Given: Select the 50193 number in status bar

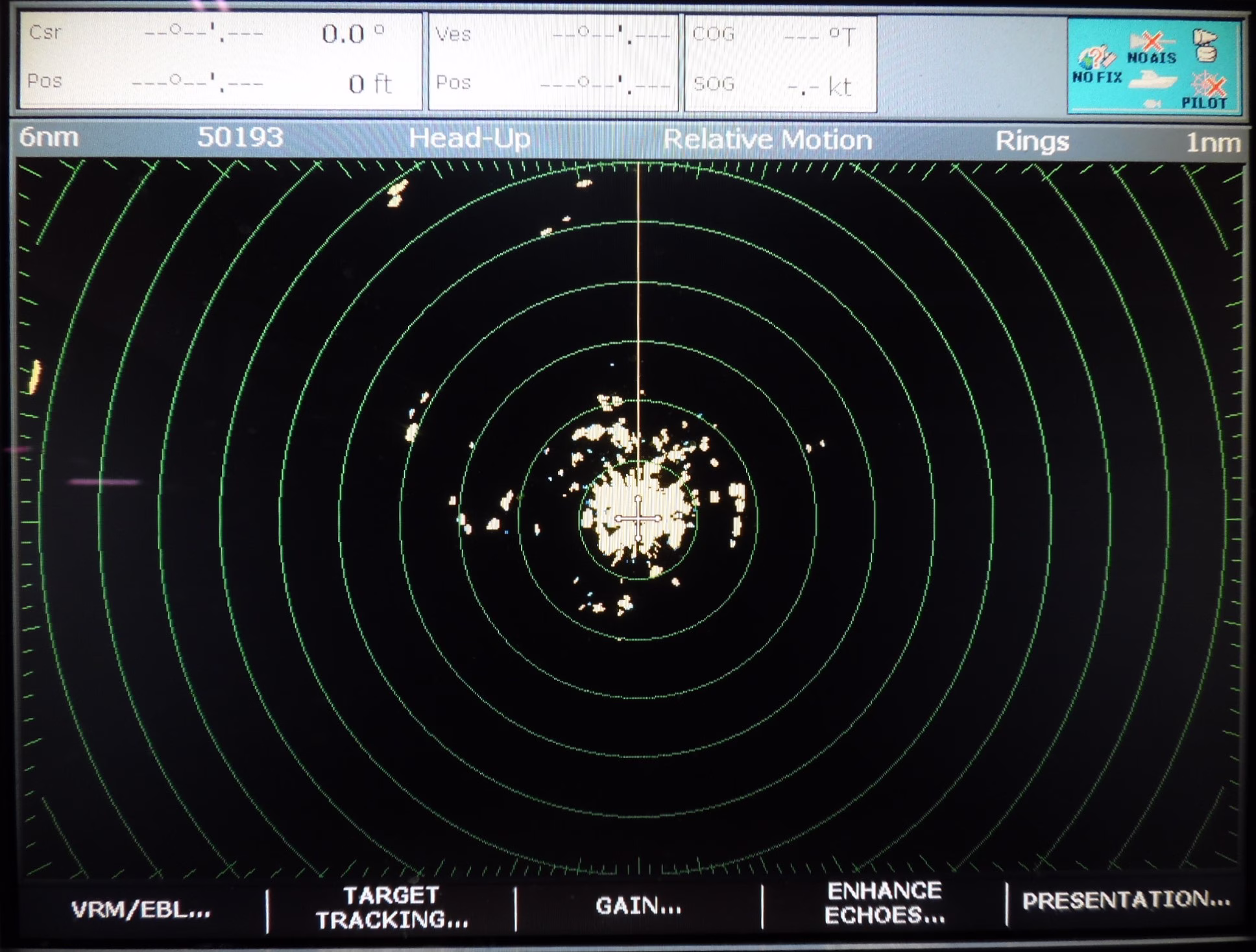Looking at the screenshot, I should (x=240, y=137).
